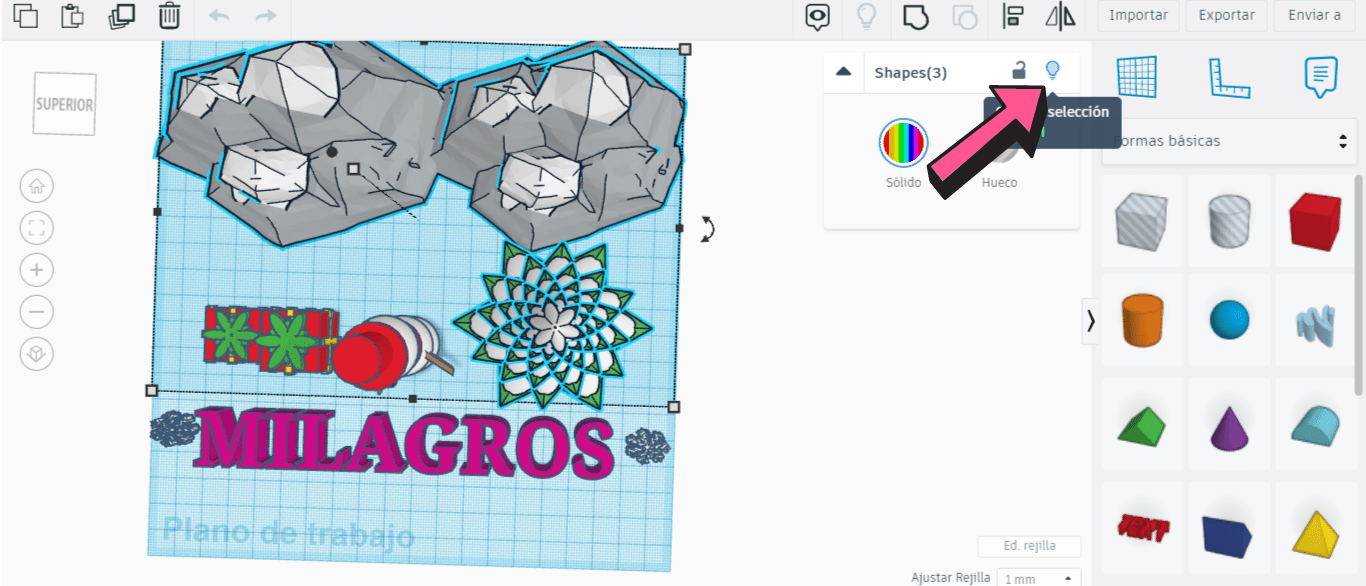The width and height of the screenshot is (1366, 586).
Task: Click the Paste clipboard icon
Action: [73, 15]
